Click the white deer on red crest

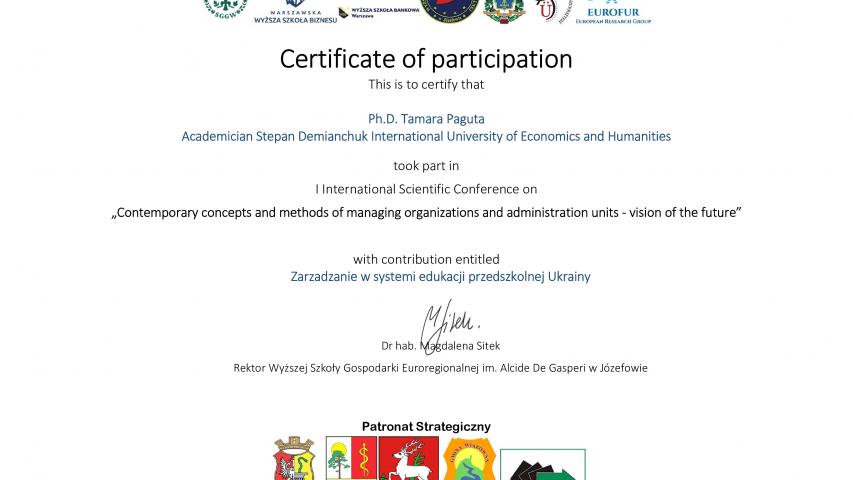point(409,458)
